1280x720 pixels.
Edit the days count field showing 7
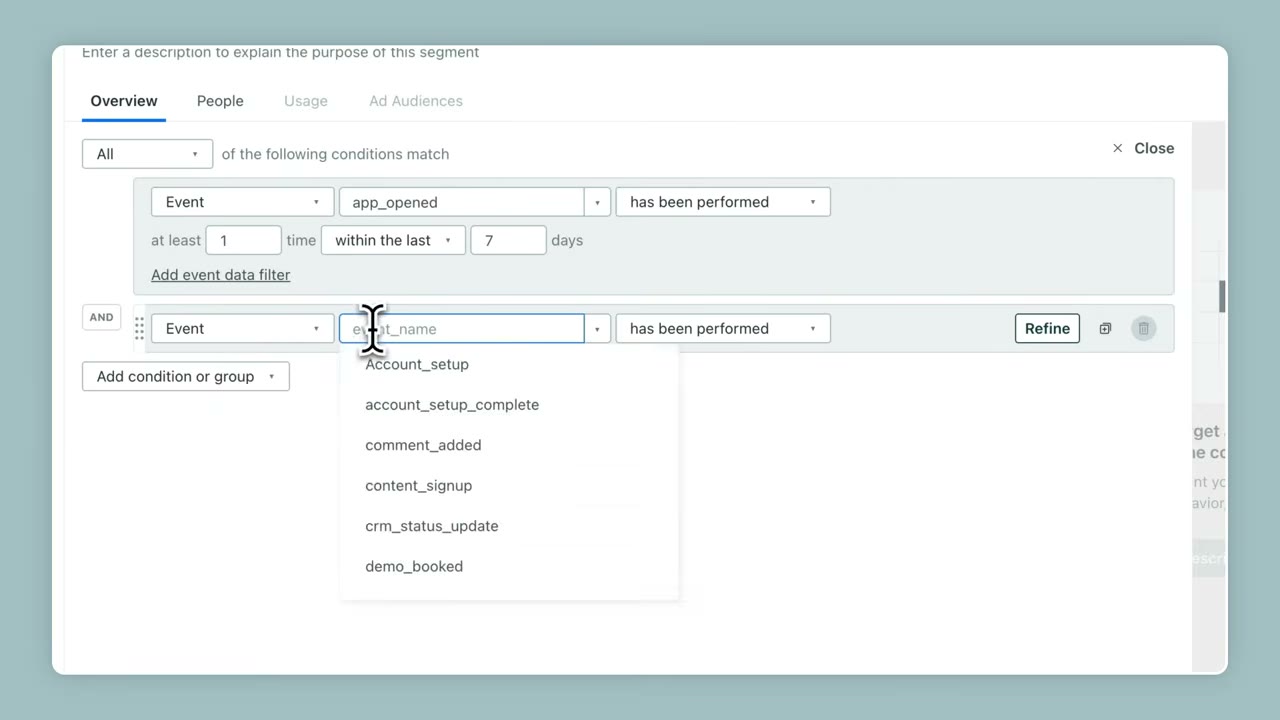[x=508, y=240]
